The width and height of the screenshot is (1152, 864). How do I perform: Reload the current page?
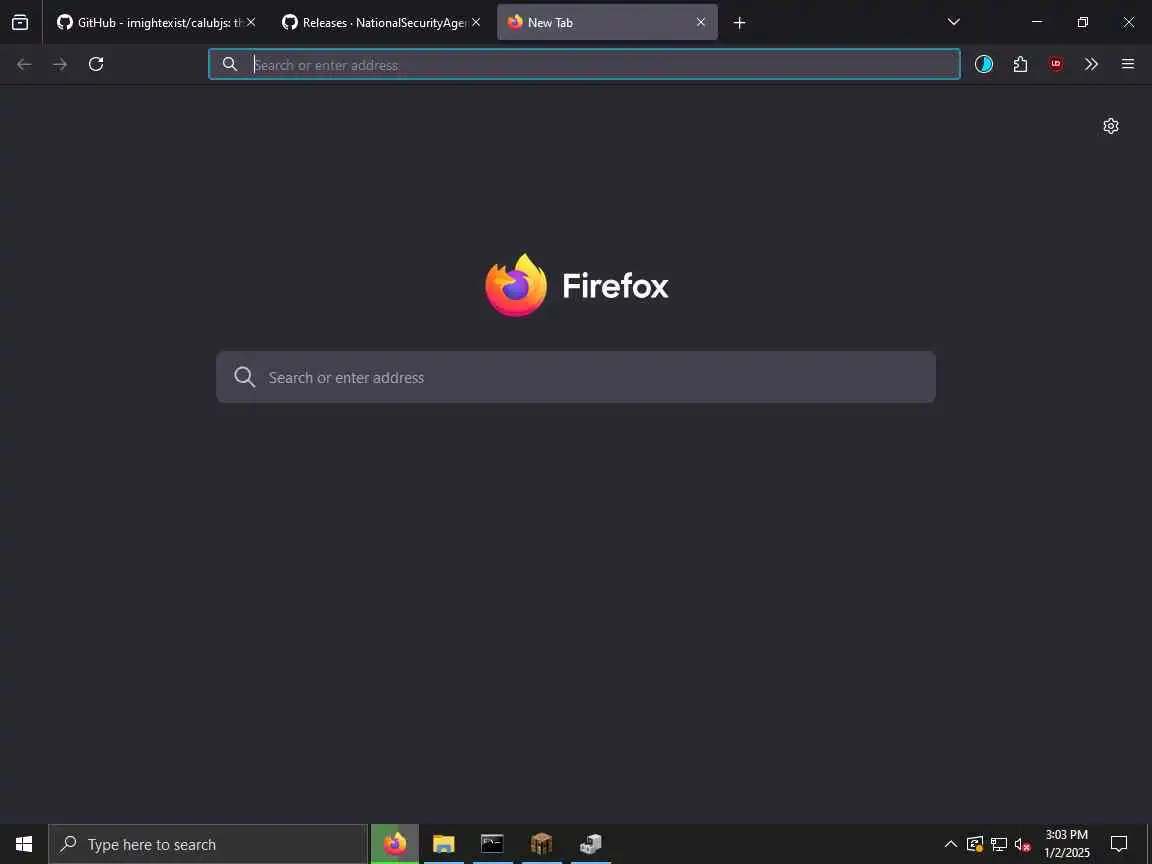coord(96,64)
